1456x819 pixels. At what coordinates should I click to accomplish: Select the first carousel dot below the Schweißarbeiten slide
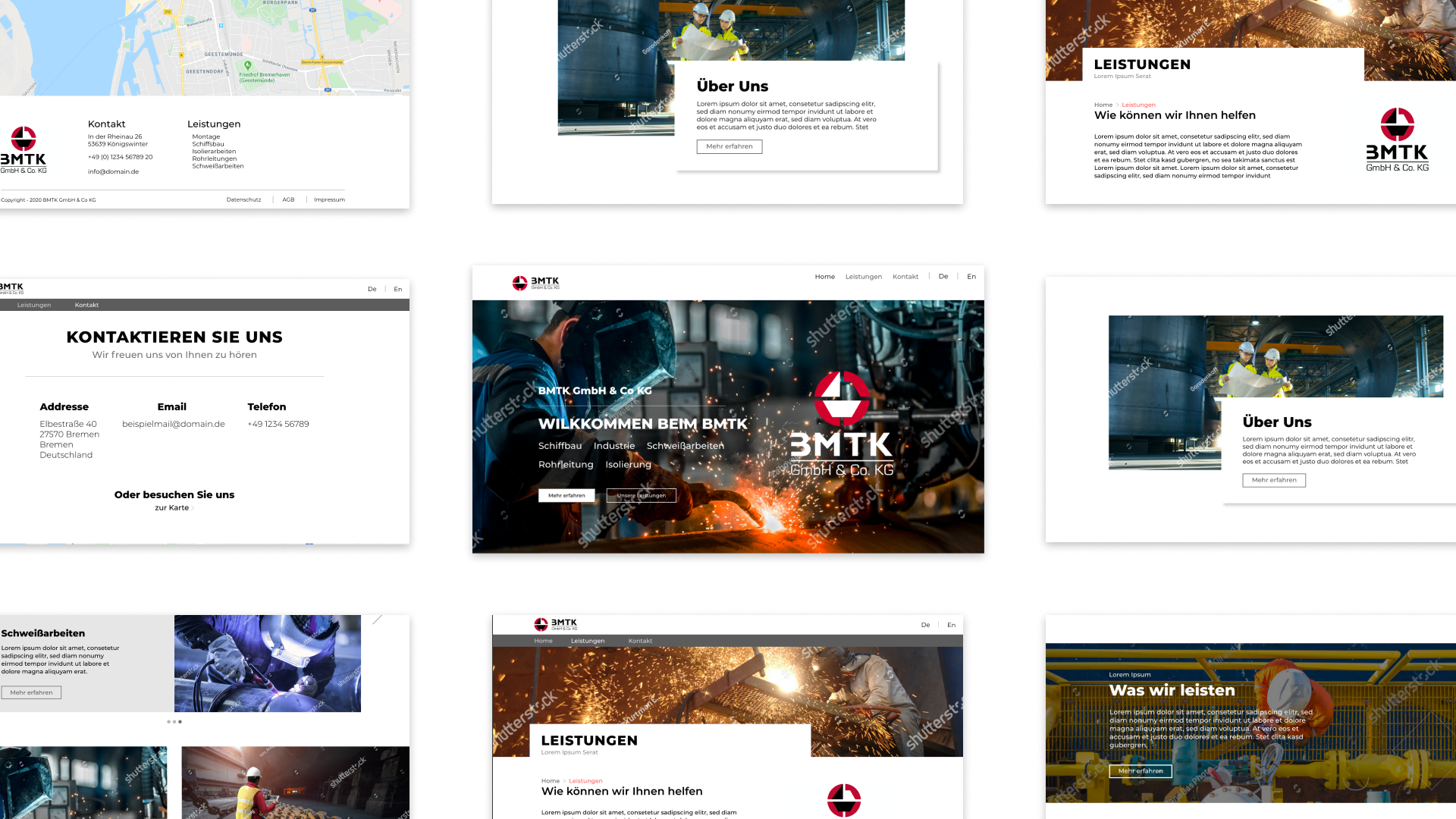coord(168,722)
